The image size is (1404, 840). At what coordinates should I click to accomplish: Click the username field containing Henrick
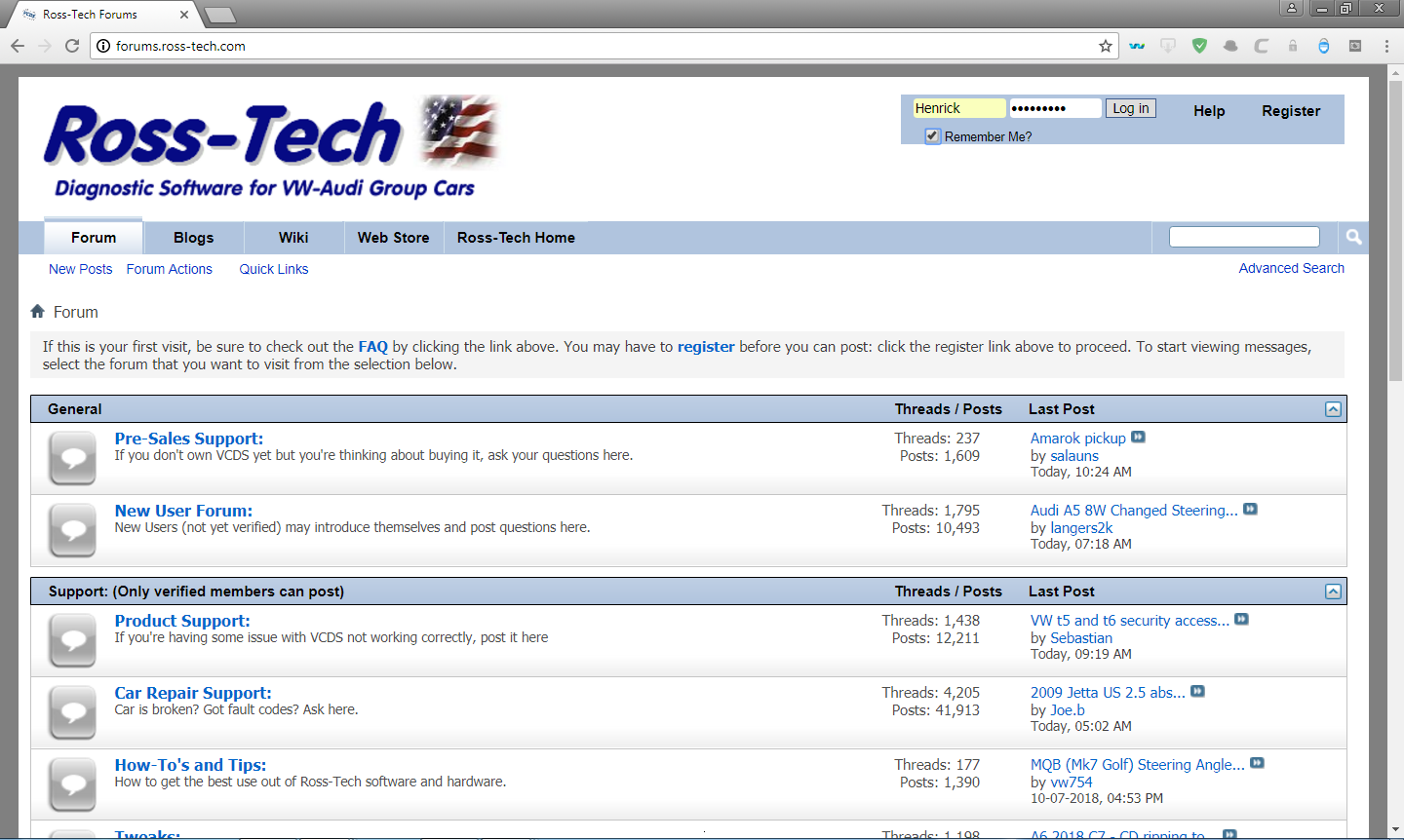click(958, 108)
